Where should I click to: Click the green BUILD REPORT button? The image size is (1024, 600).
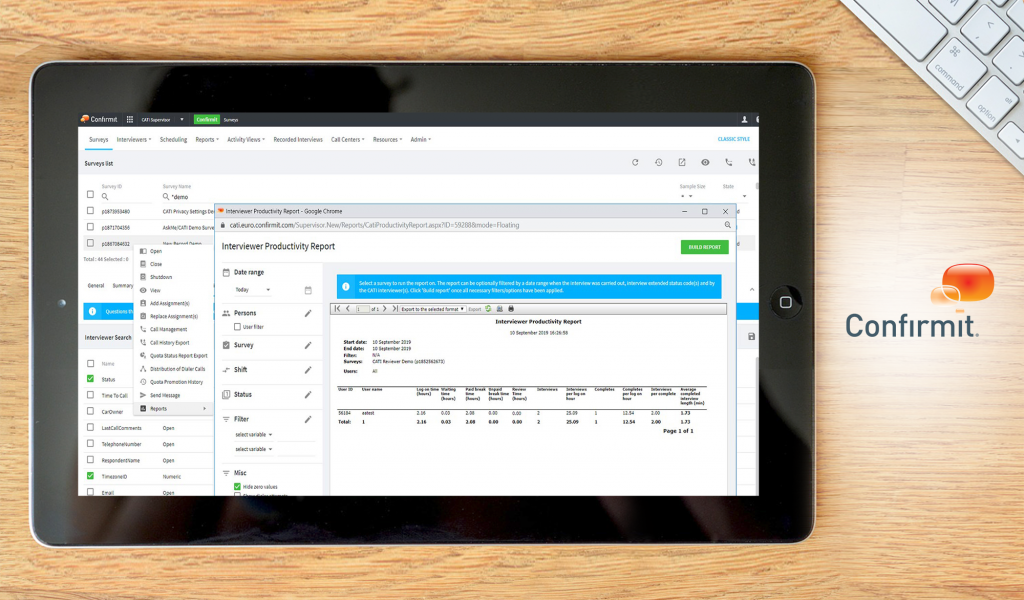[704, 247]
